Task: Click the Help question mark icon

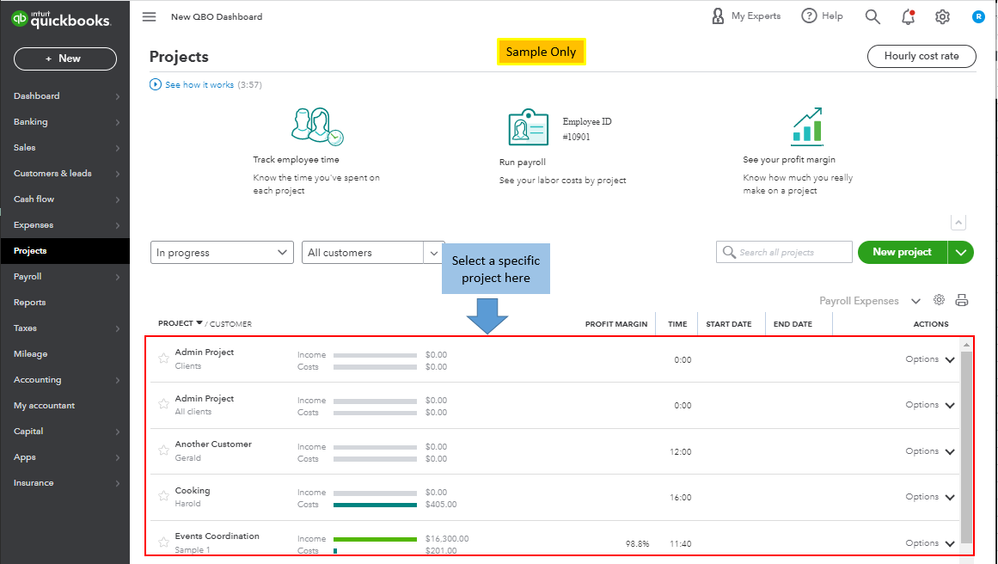Action: coord(809,16)
